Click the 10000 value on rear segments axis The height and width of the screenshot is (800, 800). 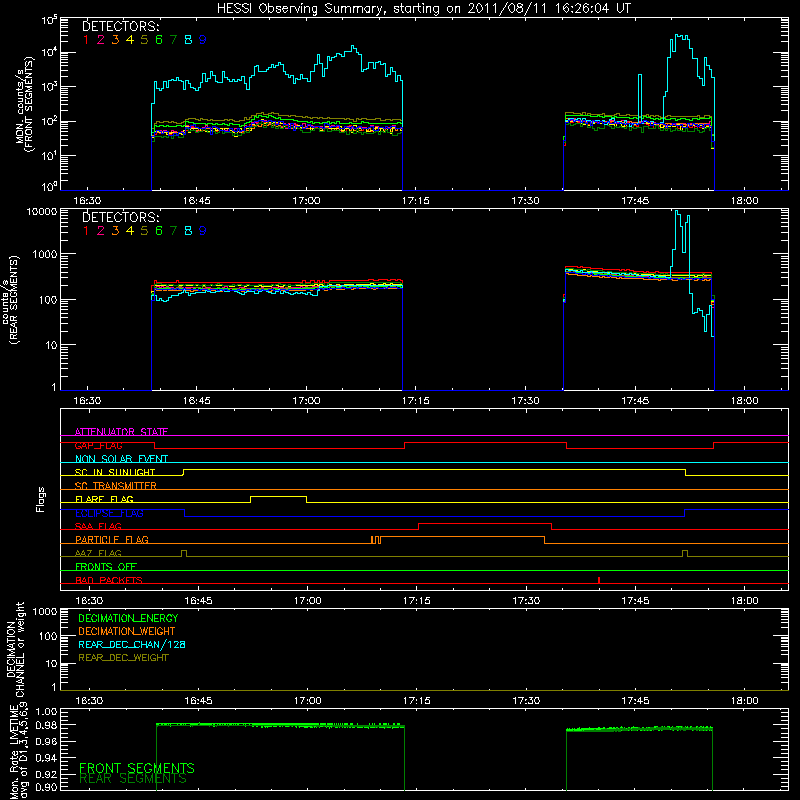pos(41,212)
